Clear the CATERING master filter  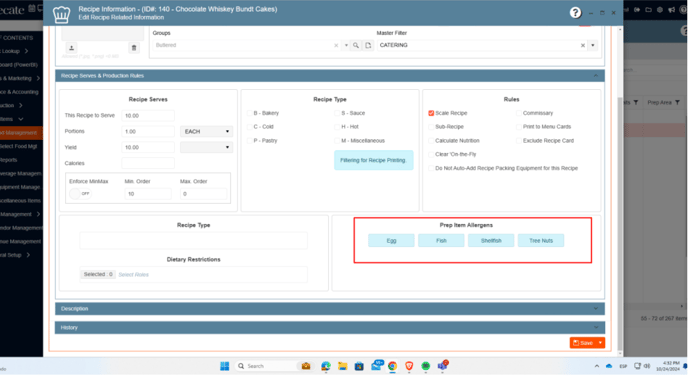point(583,45)
